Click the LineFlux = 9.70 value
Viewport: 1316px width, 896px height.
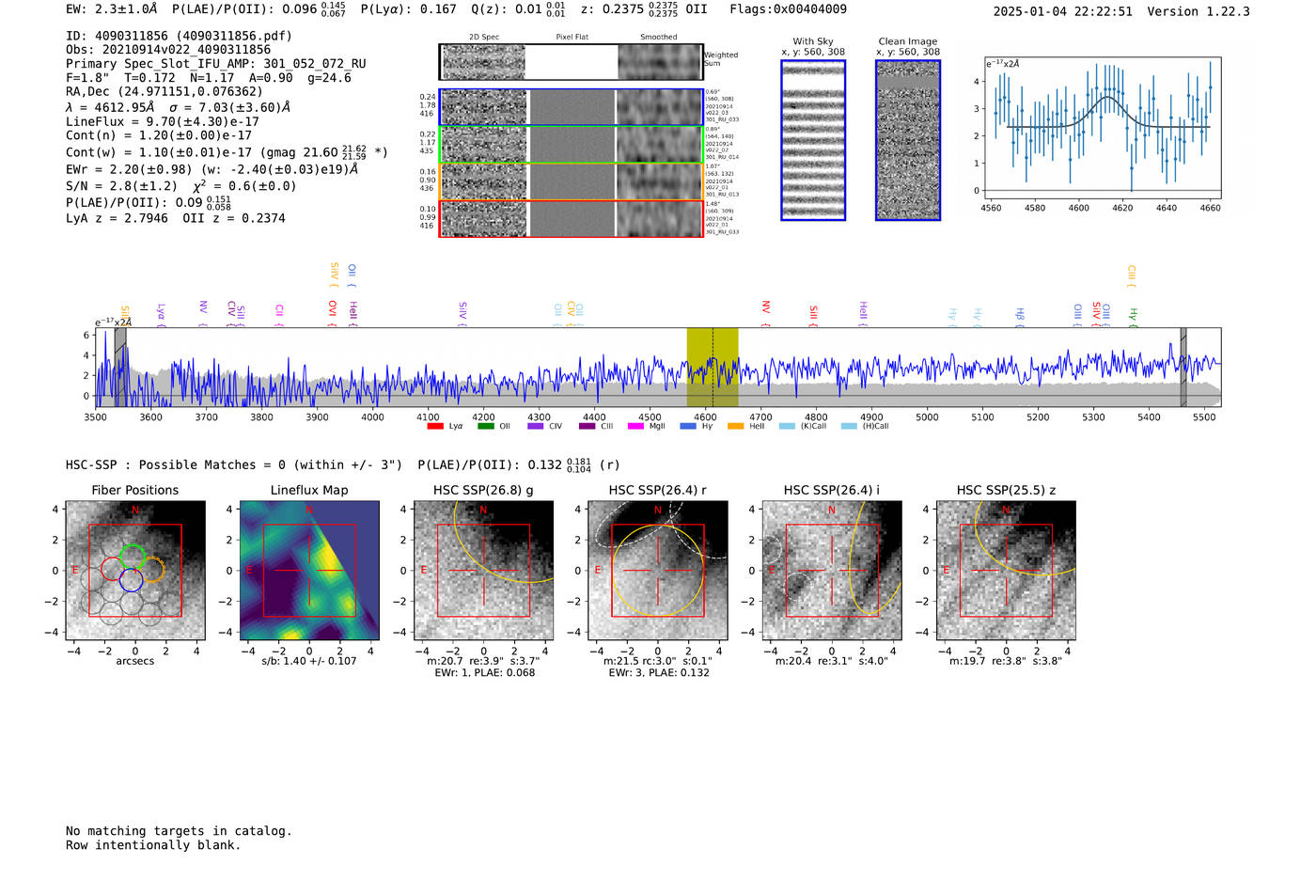163,121
